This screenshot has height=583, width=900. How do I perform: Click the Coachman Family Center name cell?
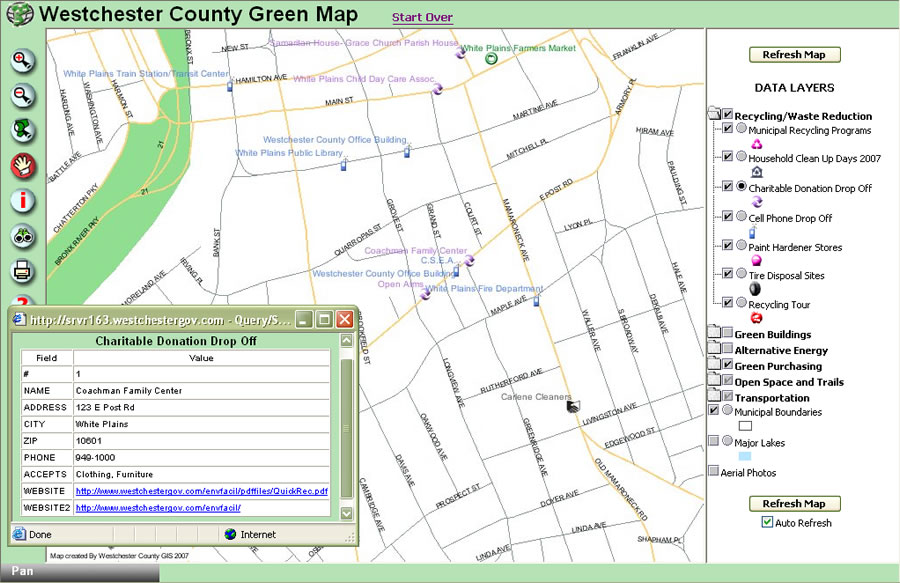click(201, 391)
